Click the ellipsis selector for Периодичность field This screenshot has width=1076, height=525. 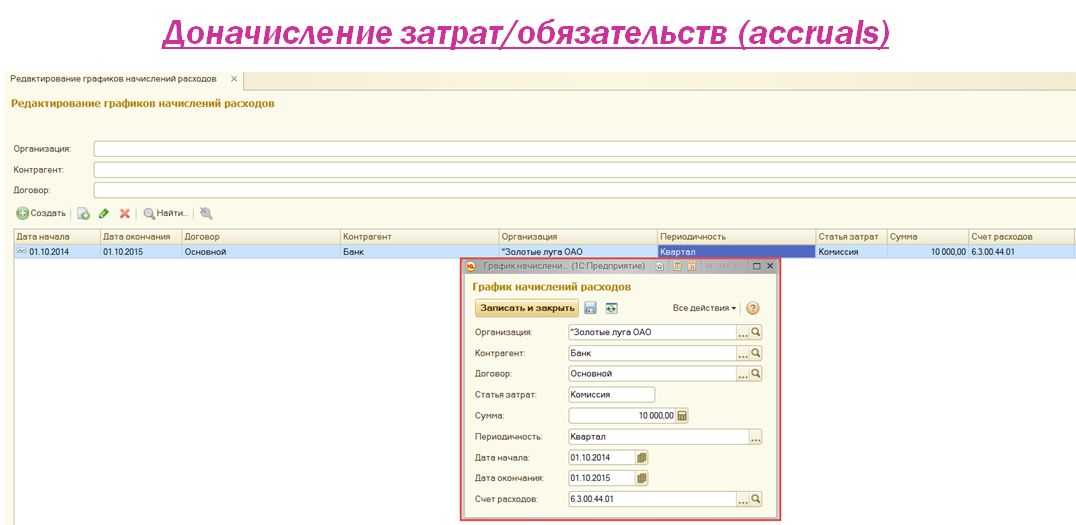[x=755, y=437]
